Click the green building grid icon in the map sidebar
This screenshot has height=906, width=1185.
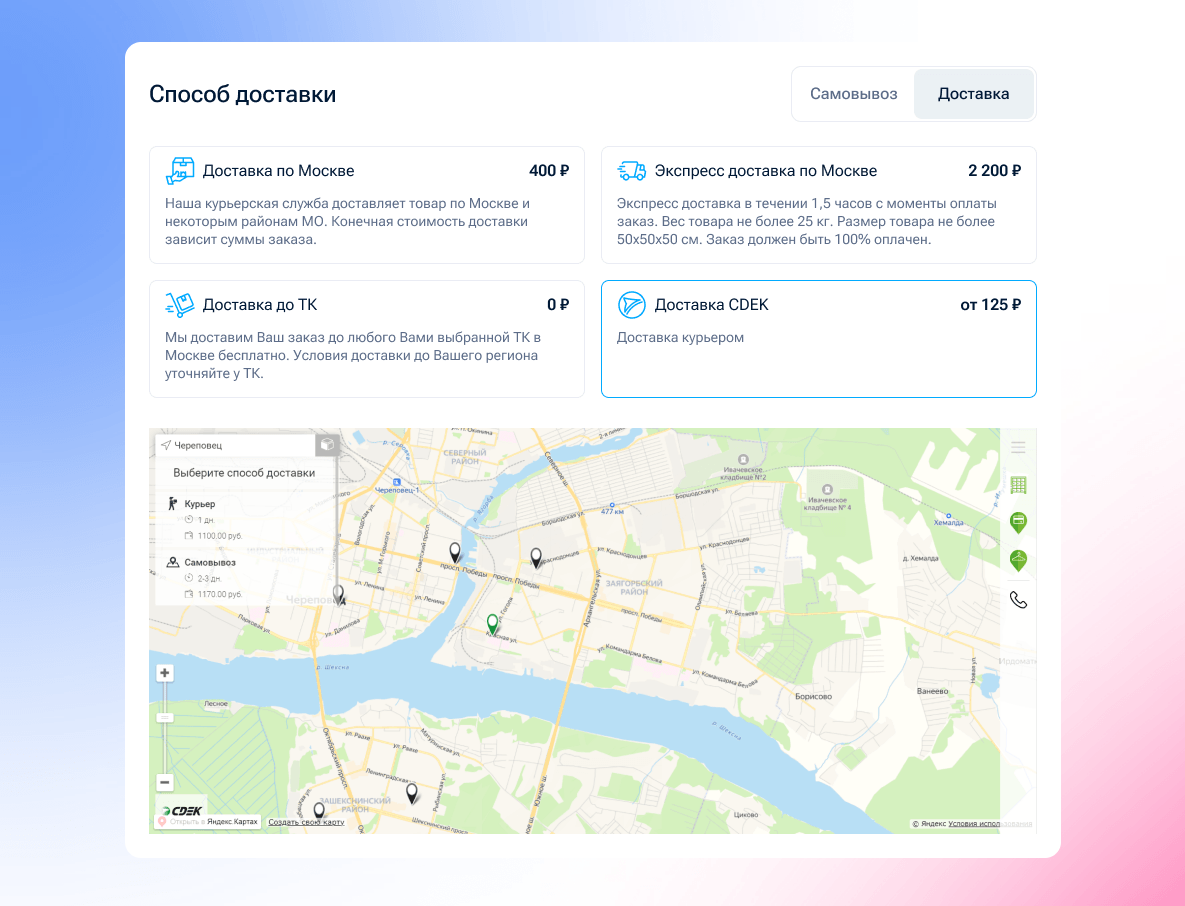click(1018, 485)
